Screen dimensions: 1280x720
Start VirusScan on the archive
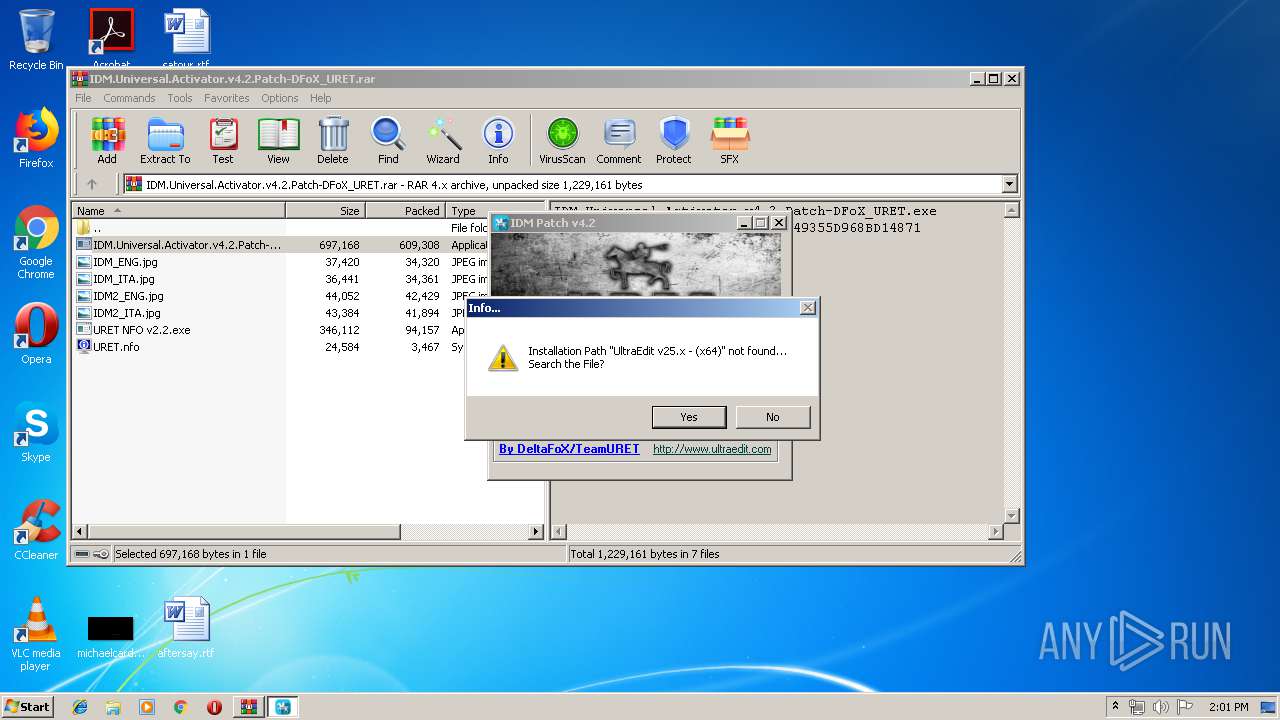(x=562, y=140)
